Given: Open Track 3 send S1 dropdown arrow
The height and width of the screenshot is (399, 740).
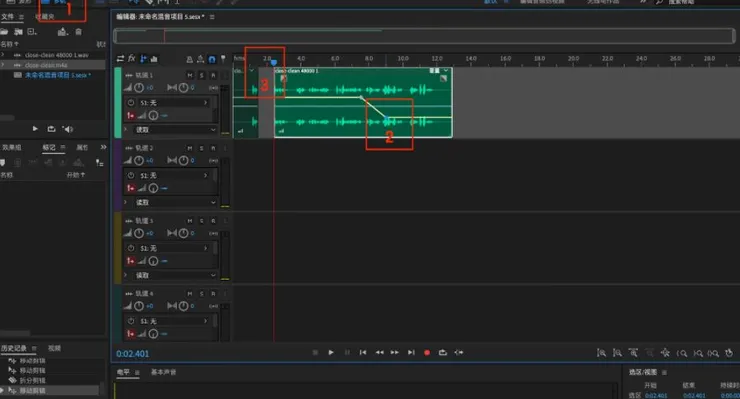Looking at the screenshot, I should (206, 248).
